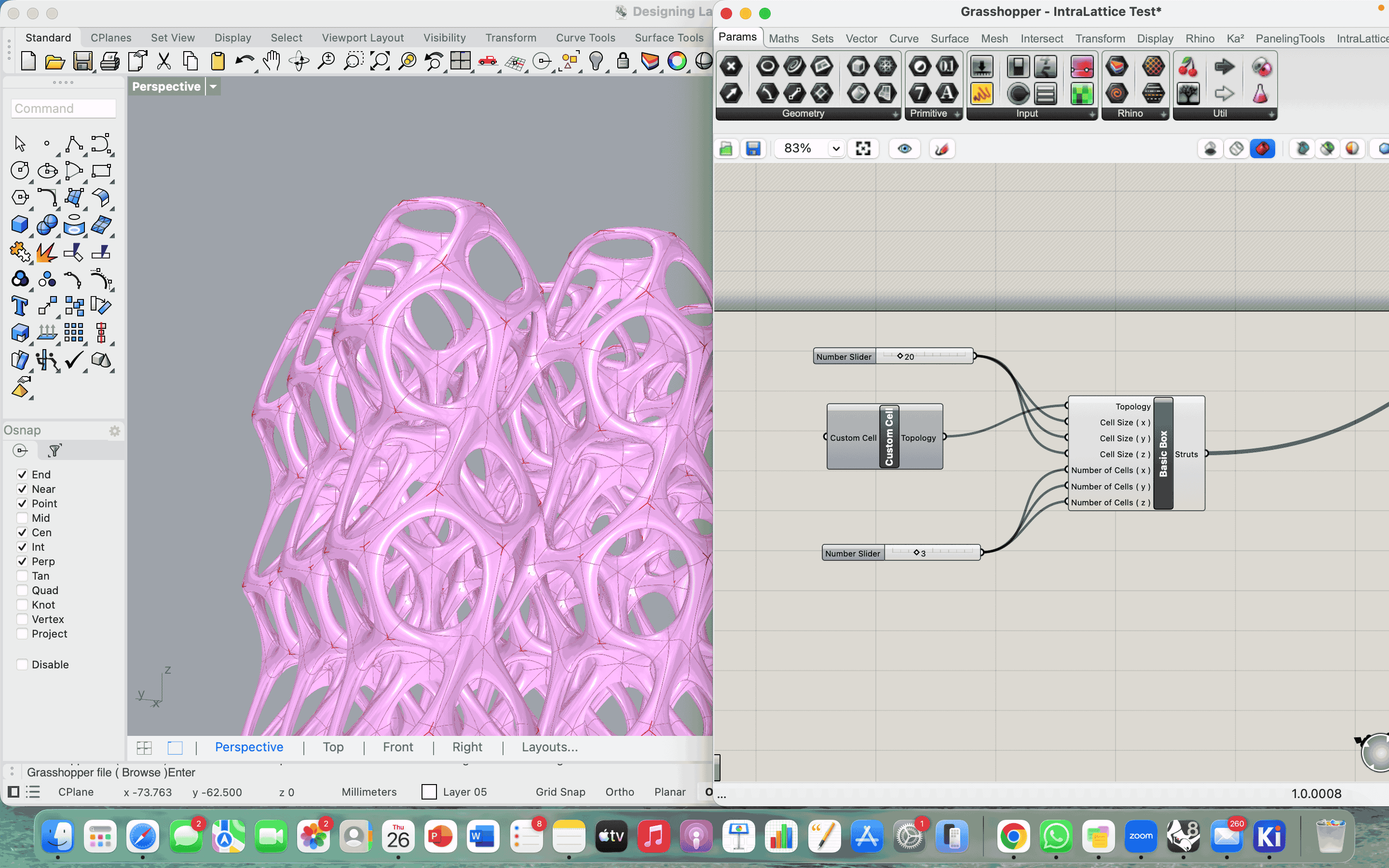Open Perspective viewport dropdown arrow
This screenshot has height=868, width=1389.
pyautogui.click(x=213, y=87)
